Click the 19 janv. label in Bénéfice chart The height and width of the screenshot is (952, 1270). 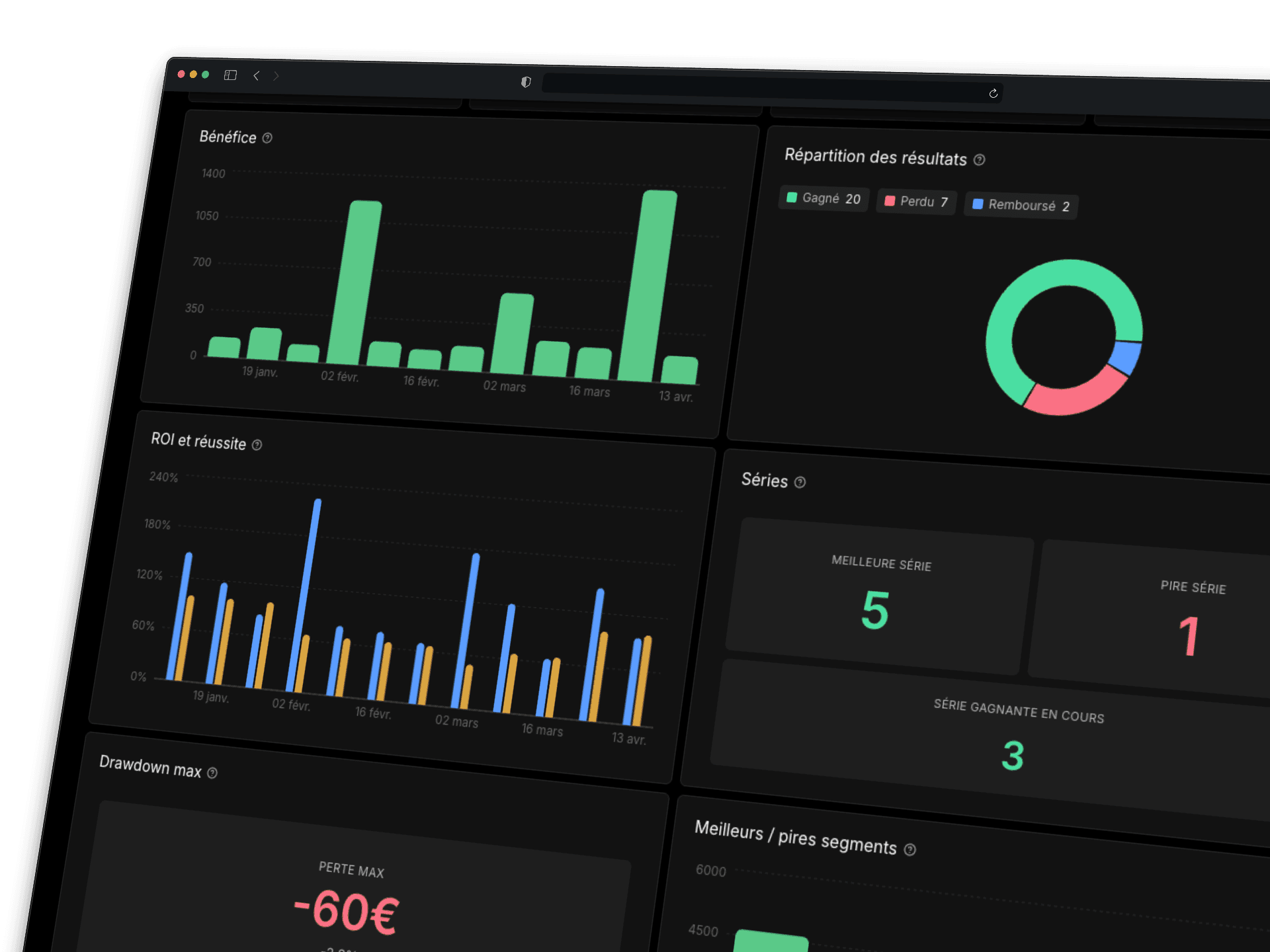pos(260,372)
